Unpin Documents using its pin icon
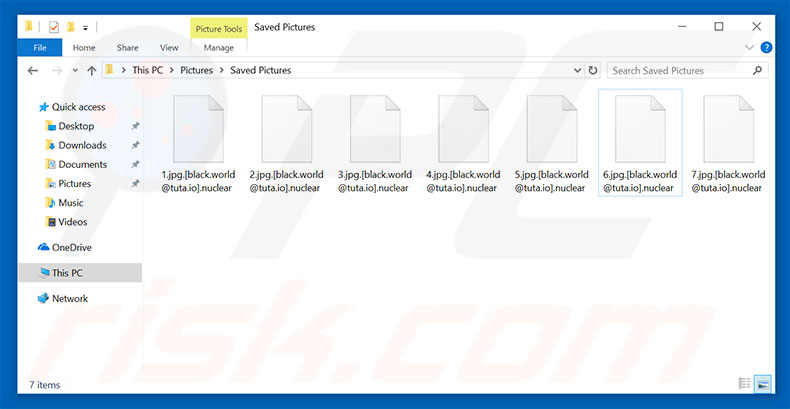The width and height of the screenshot is (790, 409). click(135, 165)
